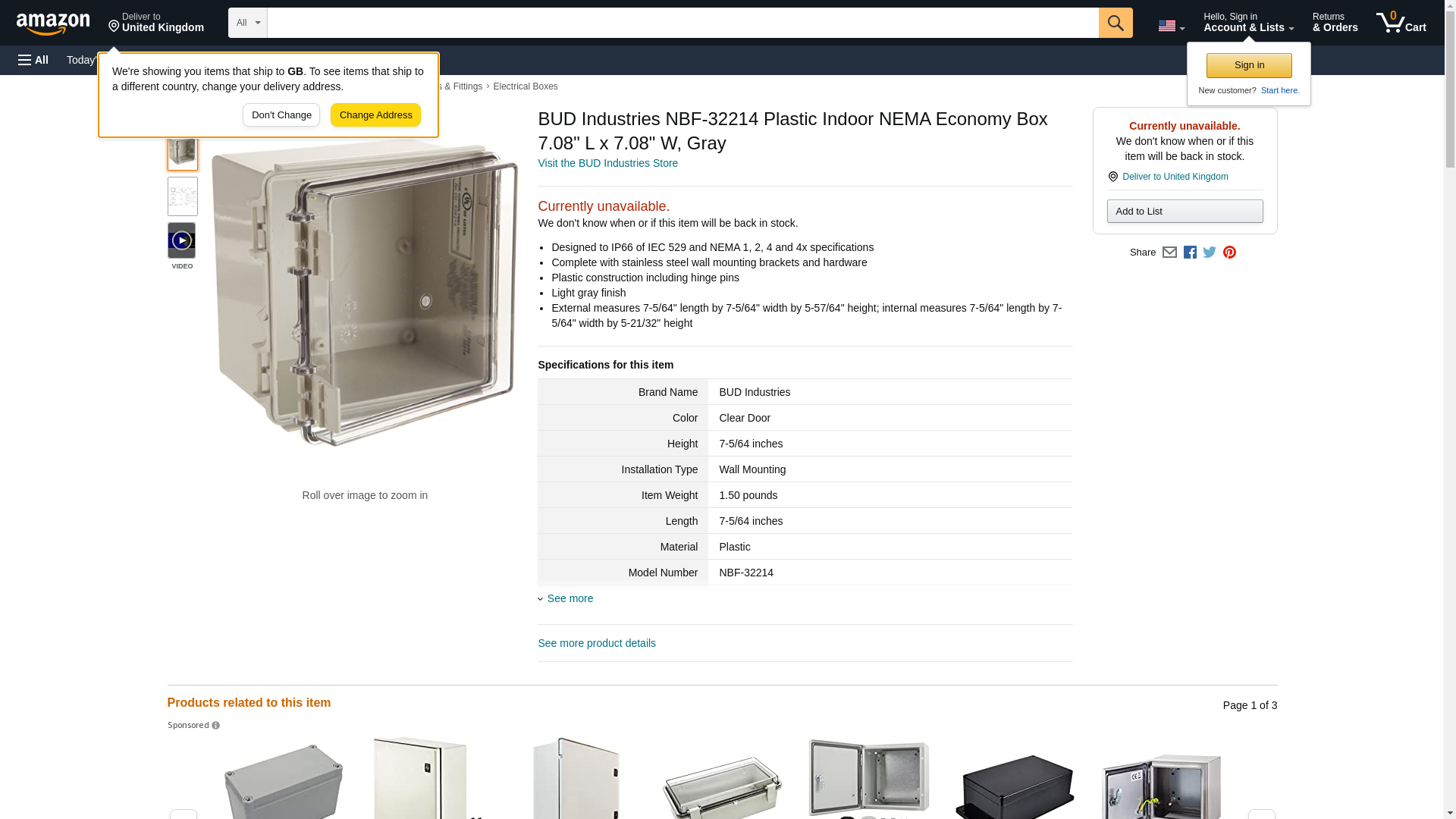
Task: Click the Amazon logo
Action: pos(53,24)
